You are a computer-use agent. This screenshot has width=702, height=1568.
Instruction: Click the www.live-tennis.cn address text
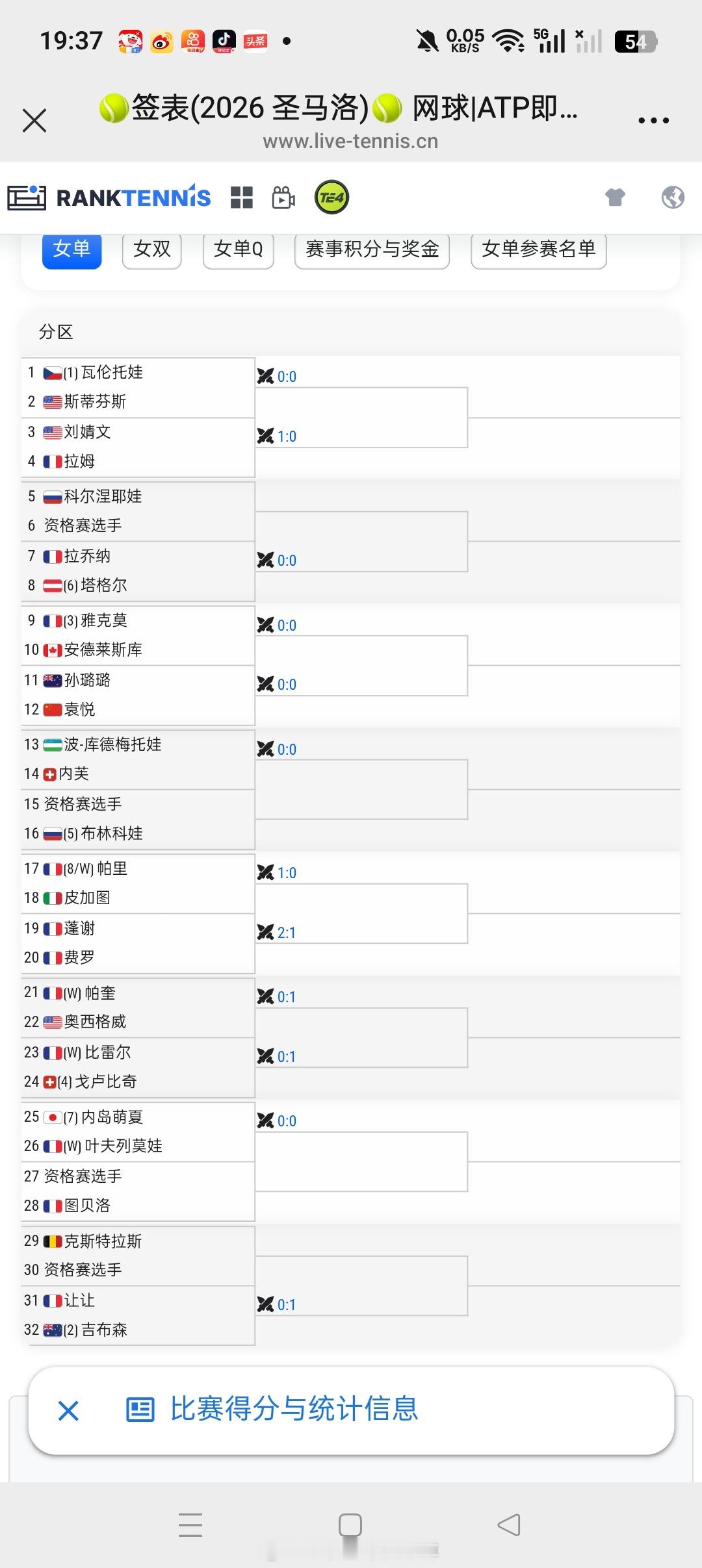coord(350,141)
